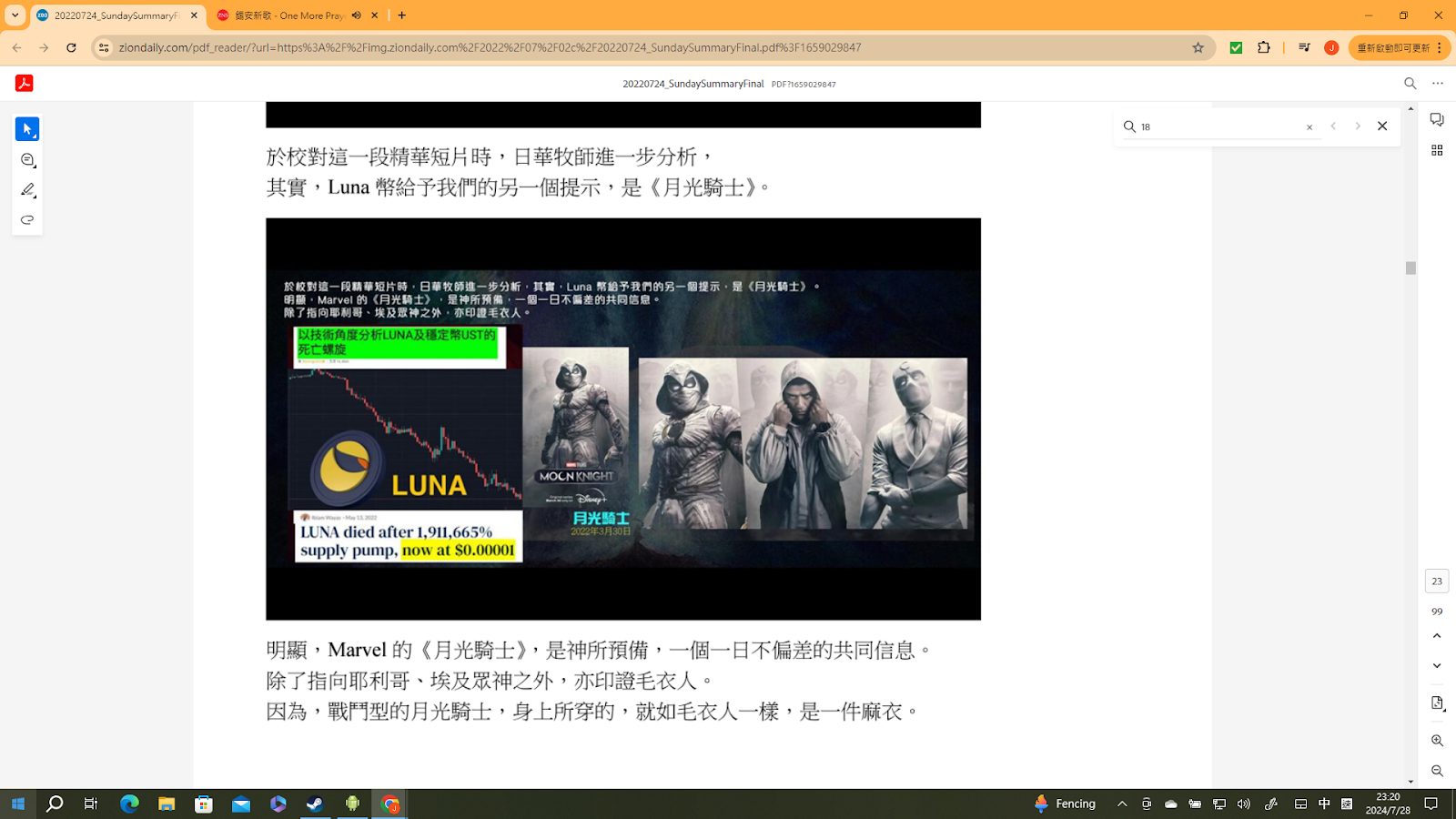Close the find bar
The height and width of the screenshot is (819, 1456).
pos(1382,126)
